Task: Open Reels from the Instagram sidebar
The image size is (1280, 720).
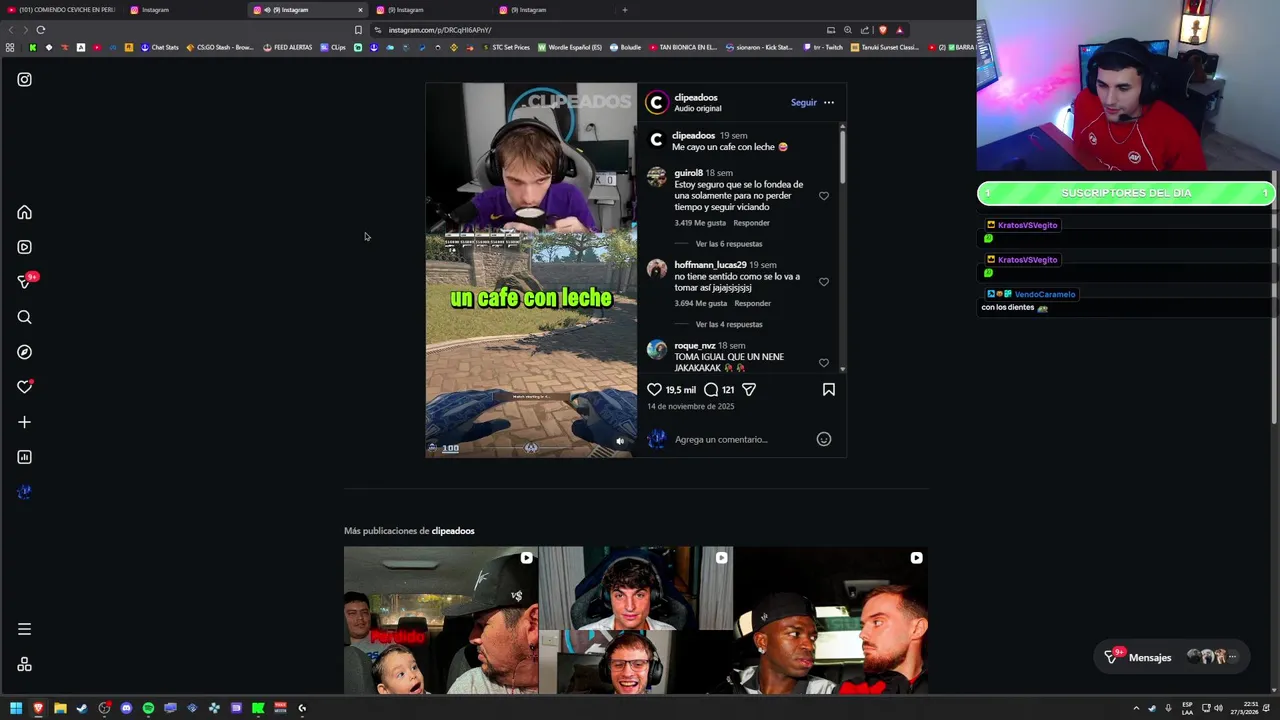Action: pos(24,247)
